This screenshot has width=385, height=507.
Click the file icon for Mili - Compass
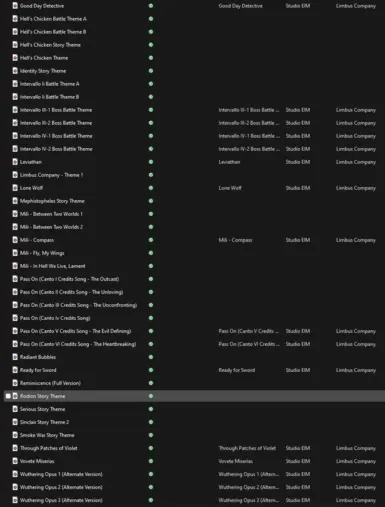15,240
